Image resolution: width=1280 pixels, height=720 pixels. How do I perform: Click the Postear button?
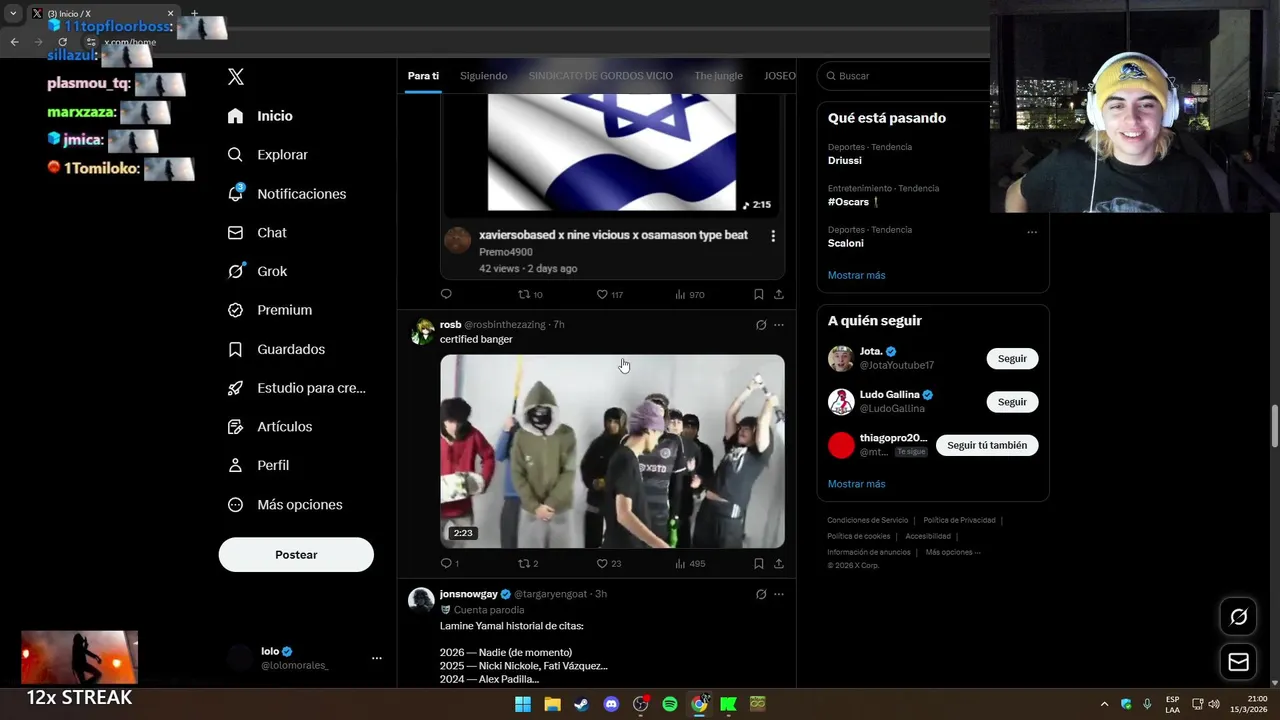point(296,555)
